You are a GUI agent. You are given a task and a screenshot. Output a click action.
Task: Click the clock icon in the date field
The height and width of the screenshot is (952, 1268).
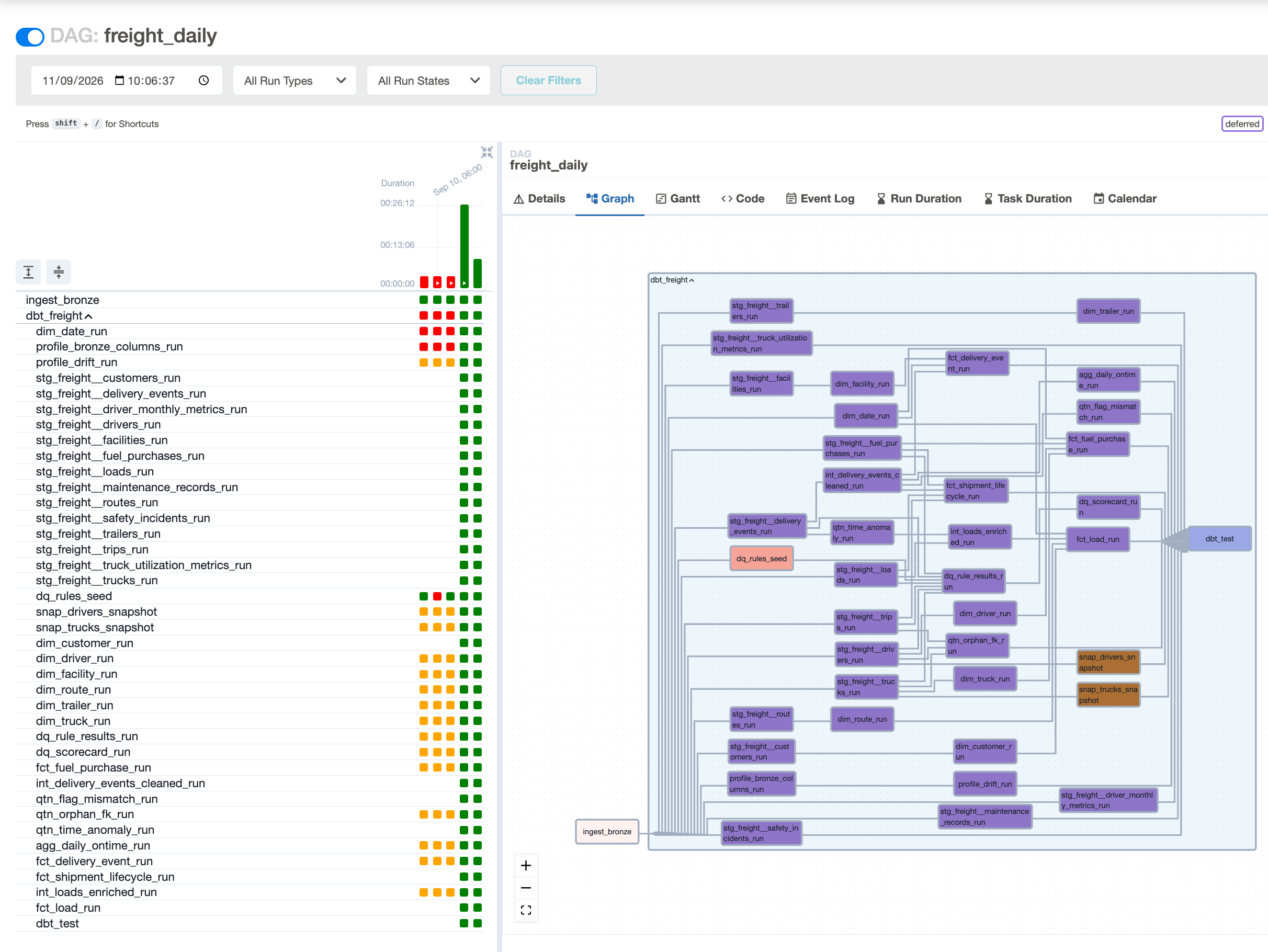tap(203, 80)
